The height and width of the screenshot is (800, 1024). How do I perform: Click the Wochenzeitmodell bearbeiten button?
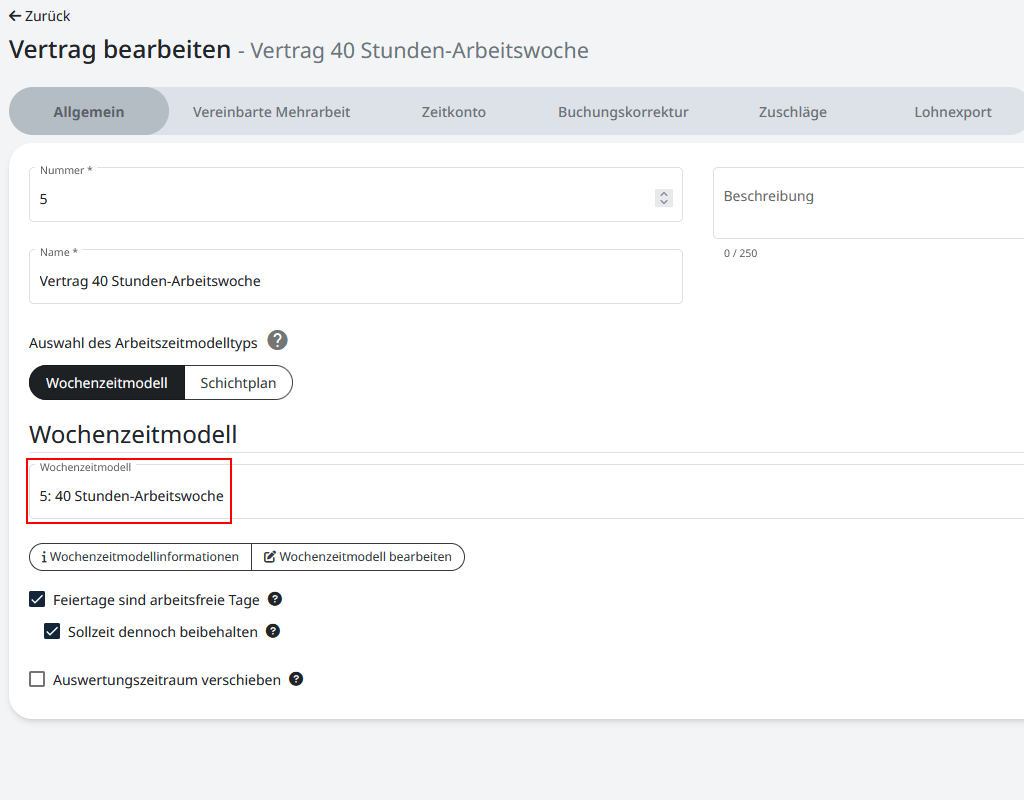[x=358, y=557]
